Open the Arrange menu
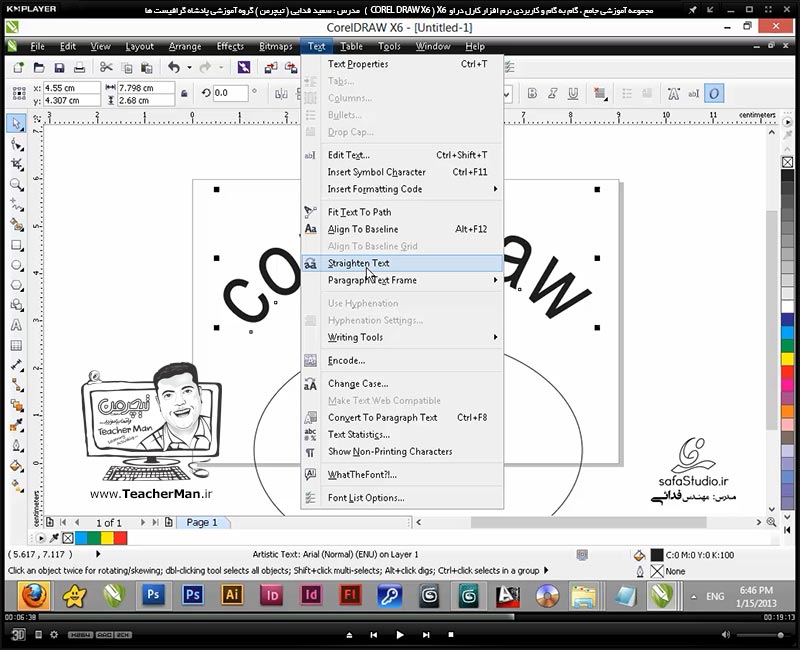800x650 pixels. [x=185, y=46]
